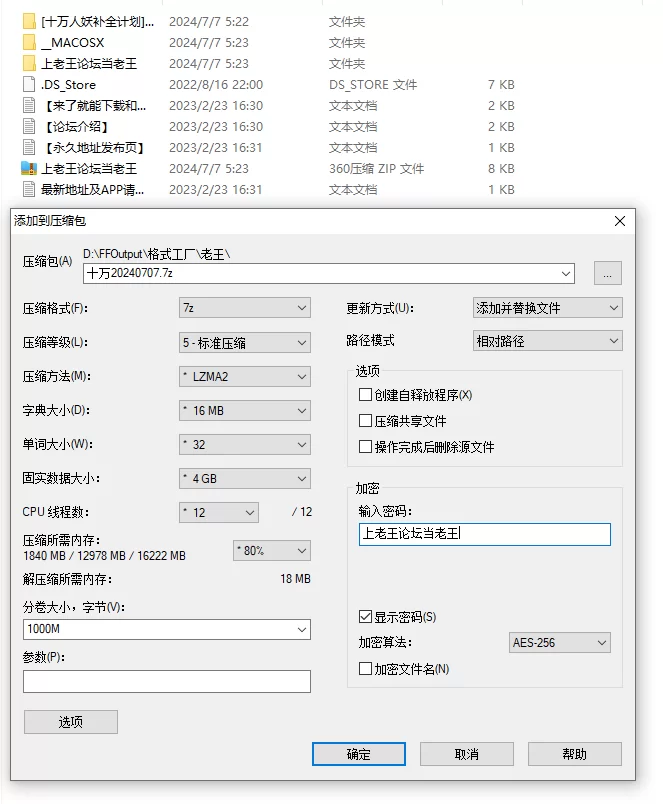Expand 压缩方法 LZMA2 dropdown
This screenshot has height=804, width=663.
tap(245, 376)
